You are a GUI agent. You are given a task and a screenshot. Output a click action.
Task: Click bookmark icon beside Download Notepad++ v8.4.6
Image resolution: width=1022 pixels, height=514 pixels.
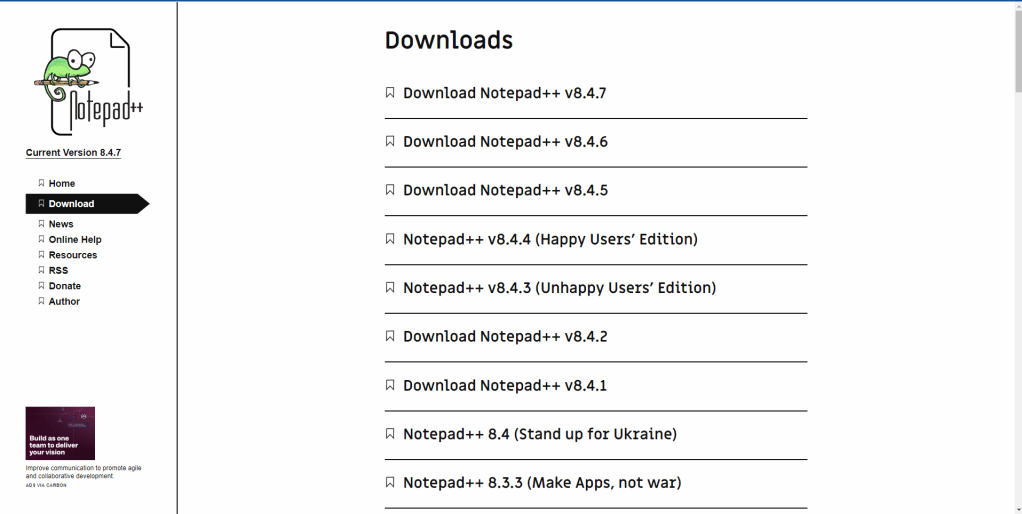point(390,142)
